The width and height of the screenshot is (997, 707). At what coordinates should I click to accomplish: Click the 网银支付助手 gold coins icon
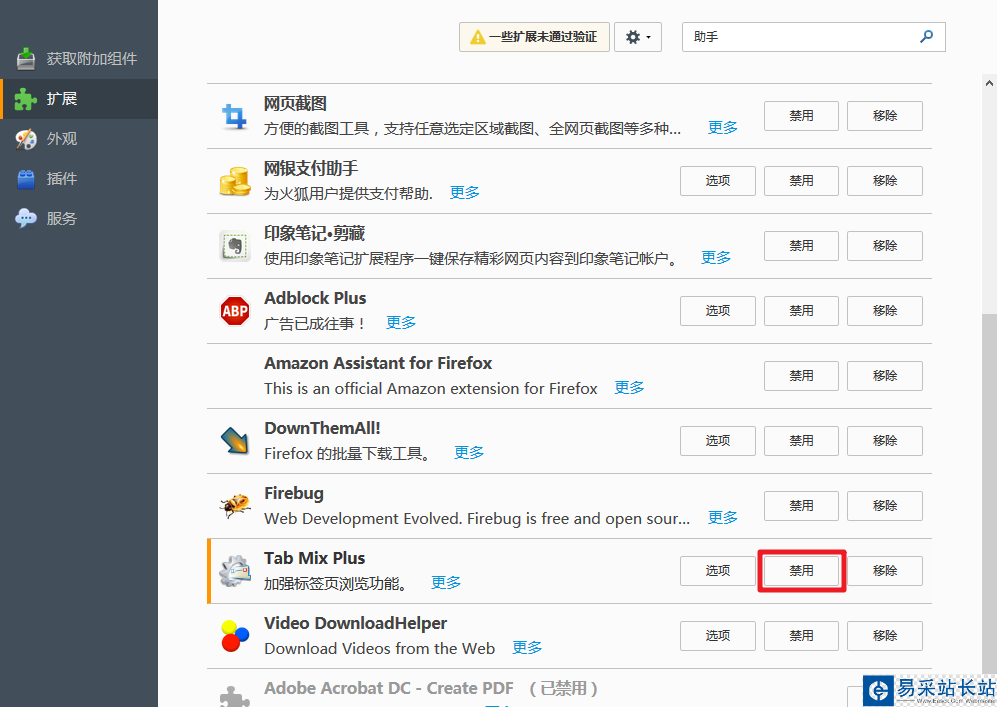click(x=235, y=181)
